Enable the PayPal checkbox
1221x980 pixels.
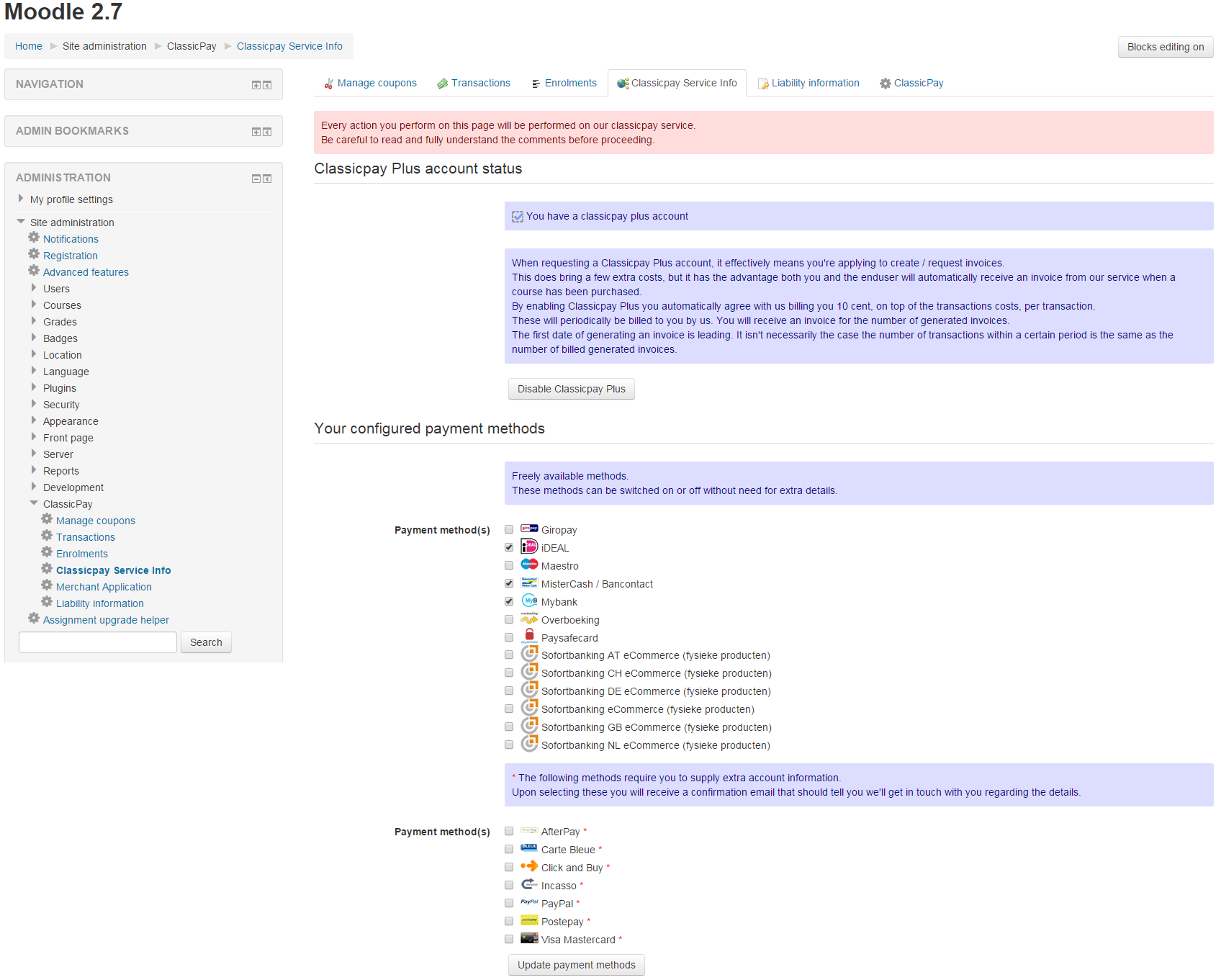click(x=509, y=904)
